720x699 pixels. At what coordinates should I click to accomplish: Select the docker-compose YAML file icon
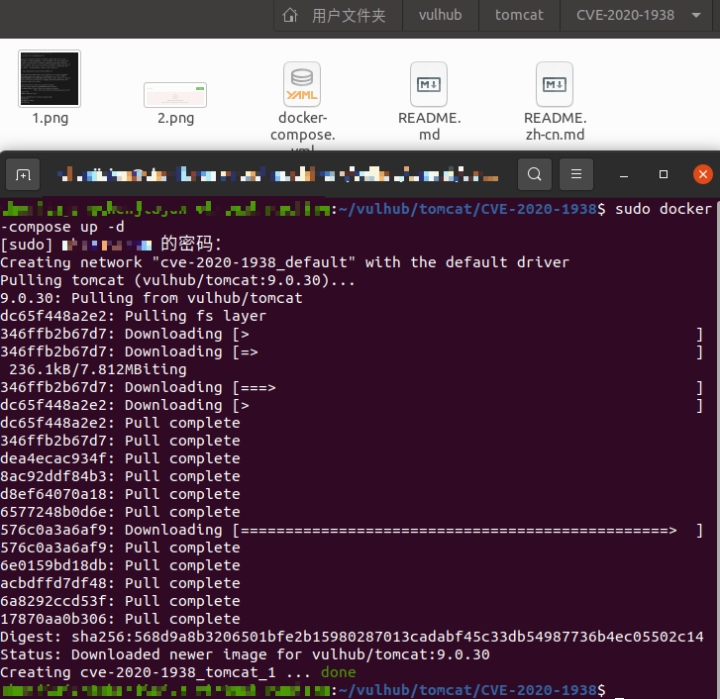tap(302, 84)
